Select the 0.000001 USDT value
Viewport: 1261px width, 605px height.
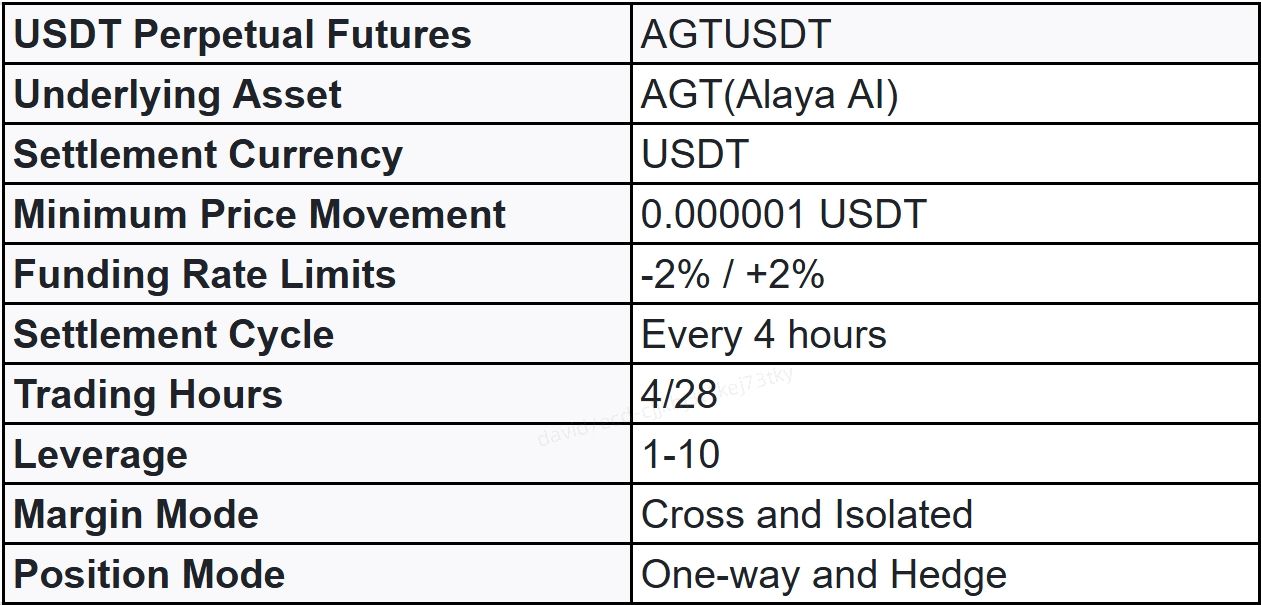(784, 215)
